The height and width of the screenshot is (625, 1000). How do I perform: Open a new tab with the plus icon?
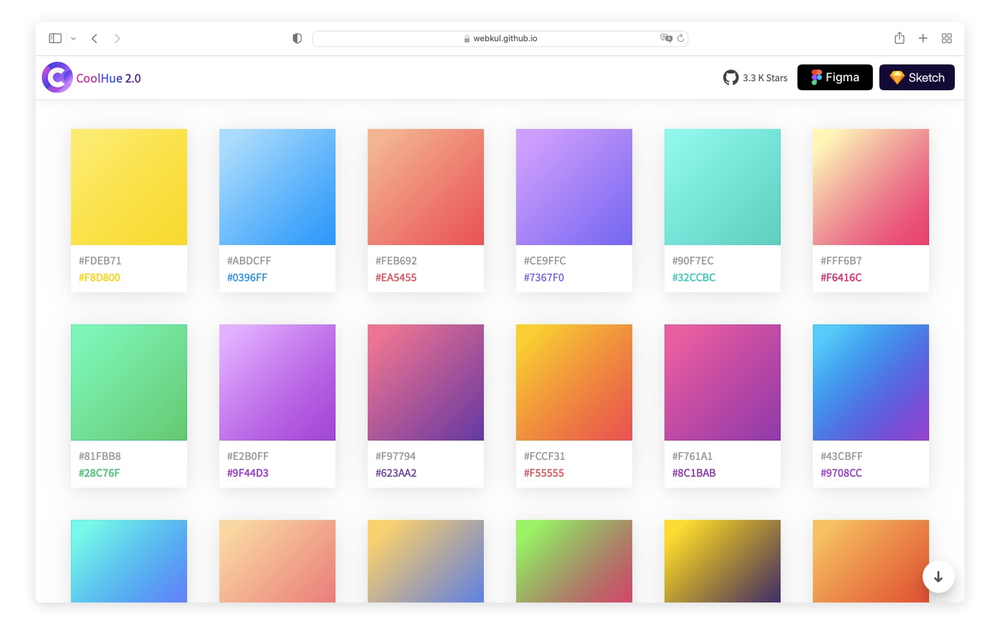pos(923,38)
